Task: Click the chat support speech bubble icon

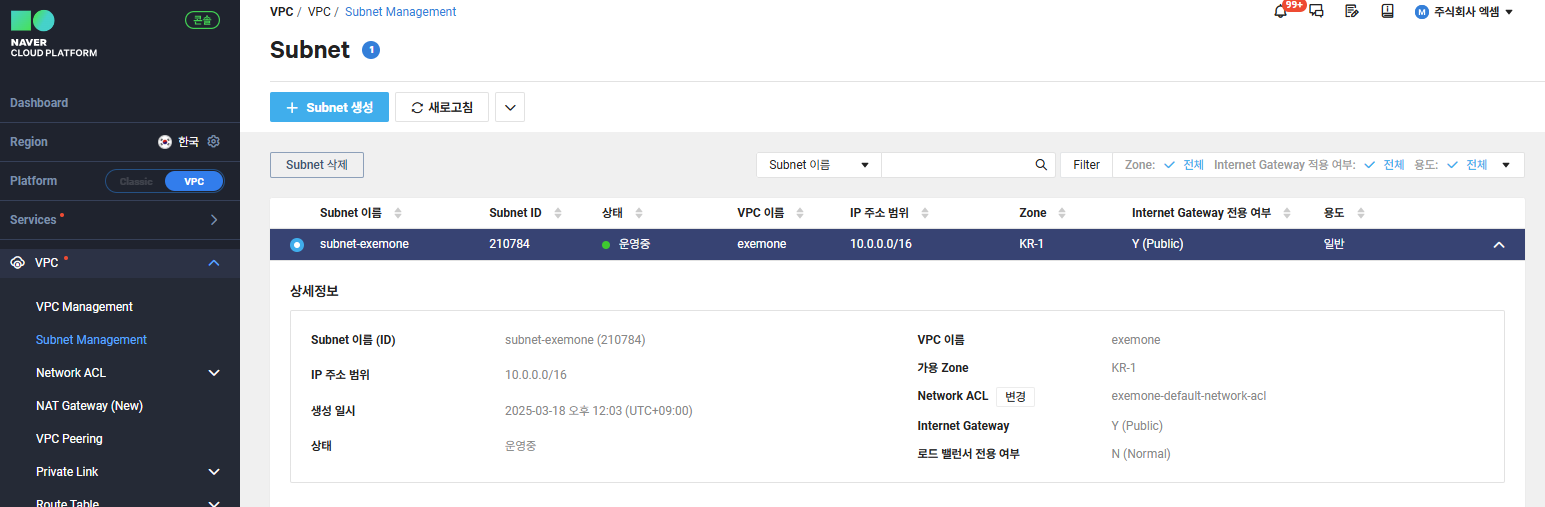Action: (1317, 12)
